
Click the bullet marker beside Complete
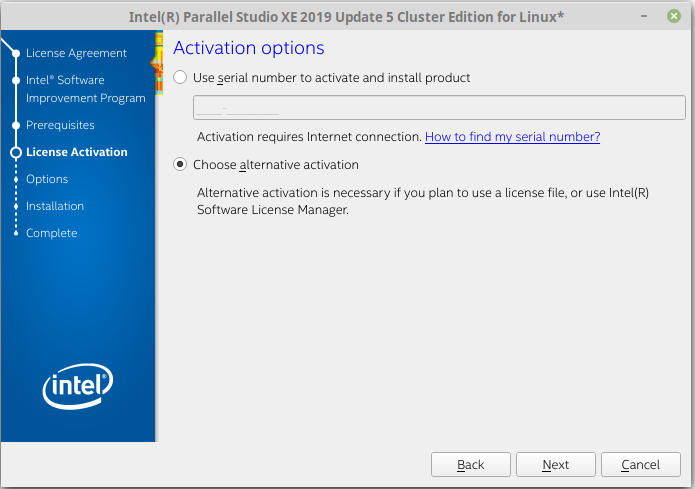(15, 234)
